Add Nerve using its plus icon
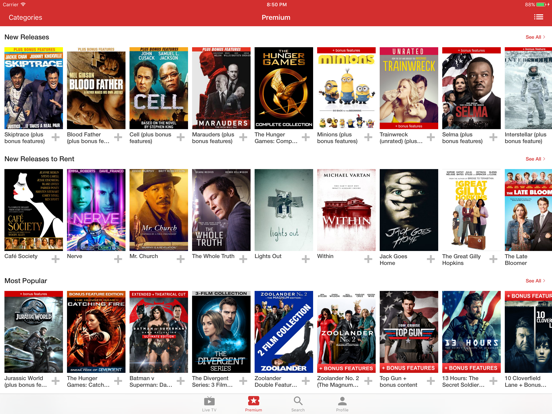Screen dimensions: 552x414 tap(118, 259)
